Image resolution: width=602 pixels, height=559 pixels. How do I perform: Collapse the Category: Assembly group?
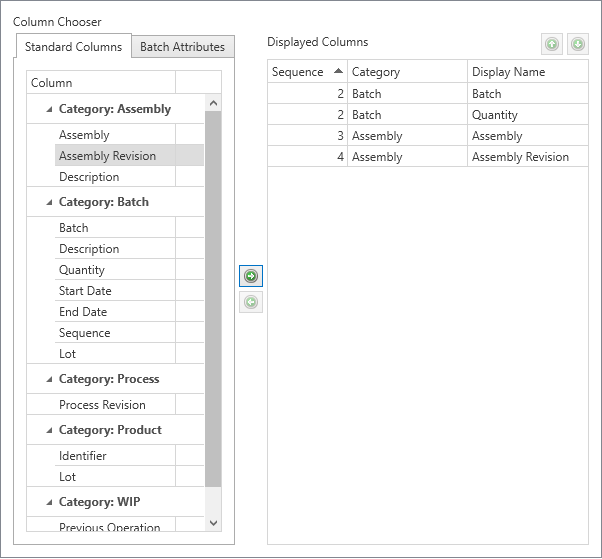click(47, 109)
